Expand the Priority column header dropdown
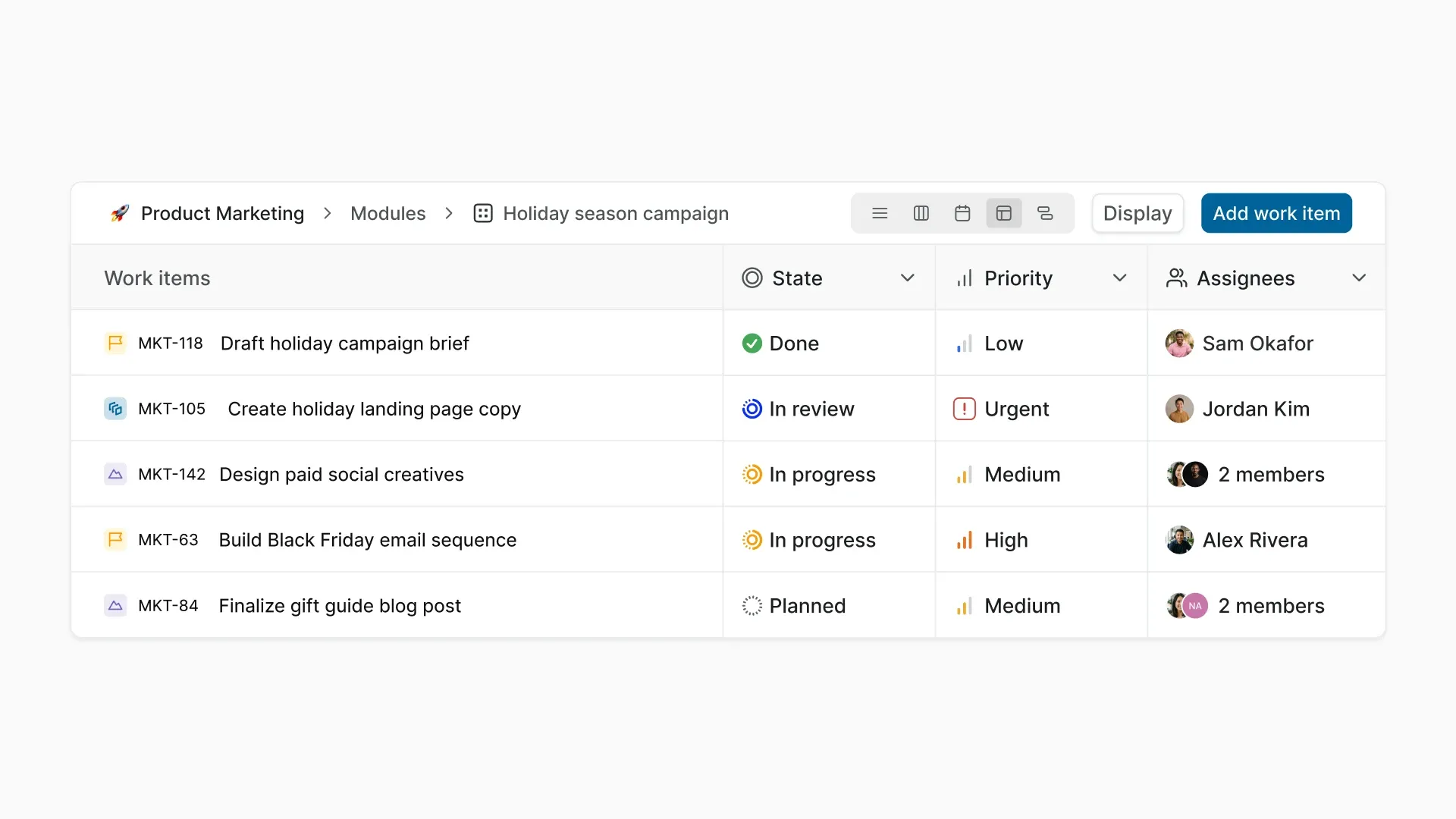The height and width of the screenshot is (819, 1456). [1119, 278]
